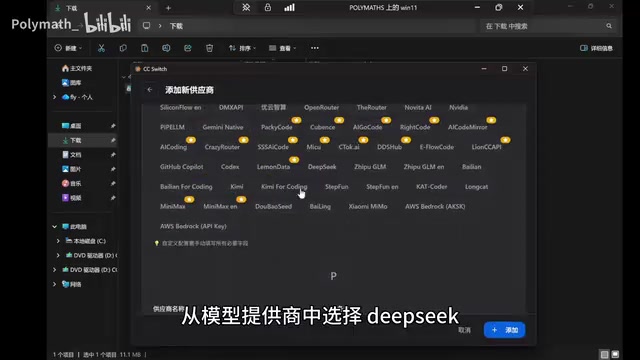Image resolution: width=640 pixels, height=360 pixels.
Task: Pick the RightCode provider
Action: point(415,127)
